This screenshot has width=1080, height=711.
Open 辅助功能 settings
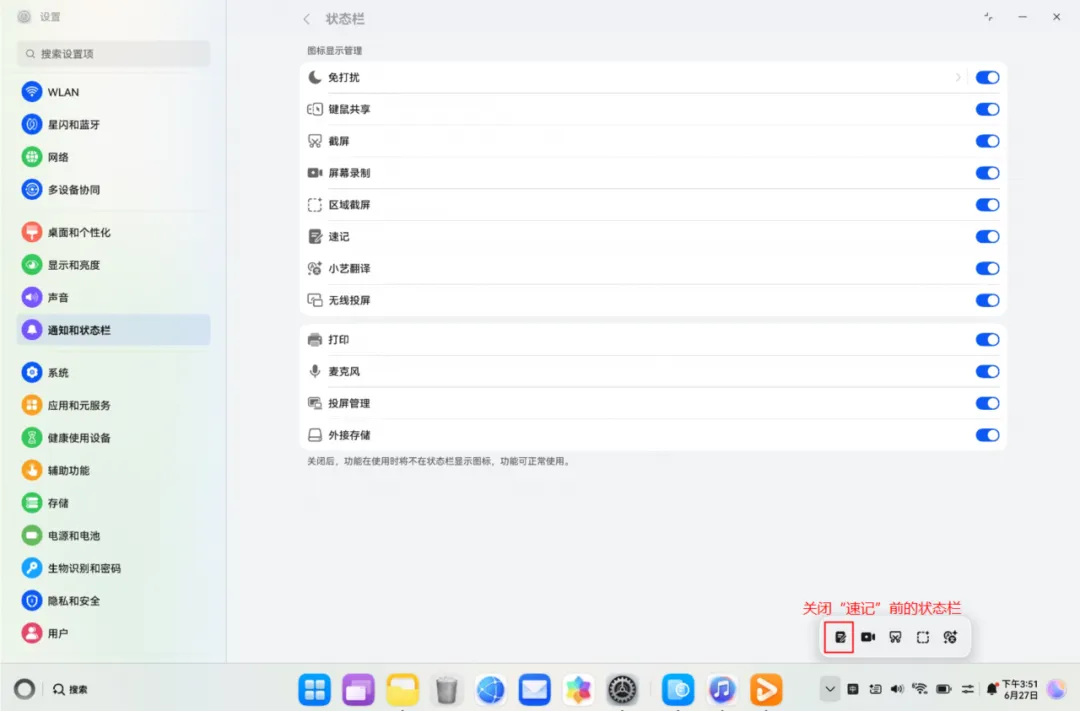114,471
